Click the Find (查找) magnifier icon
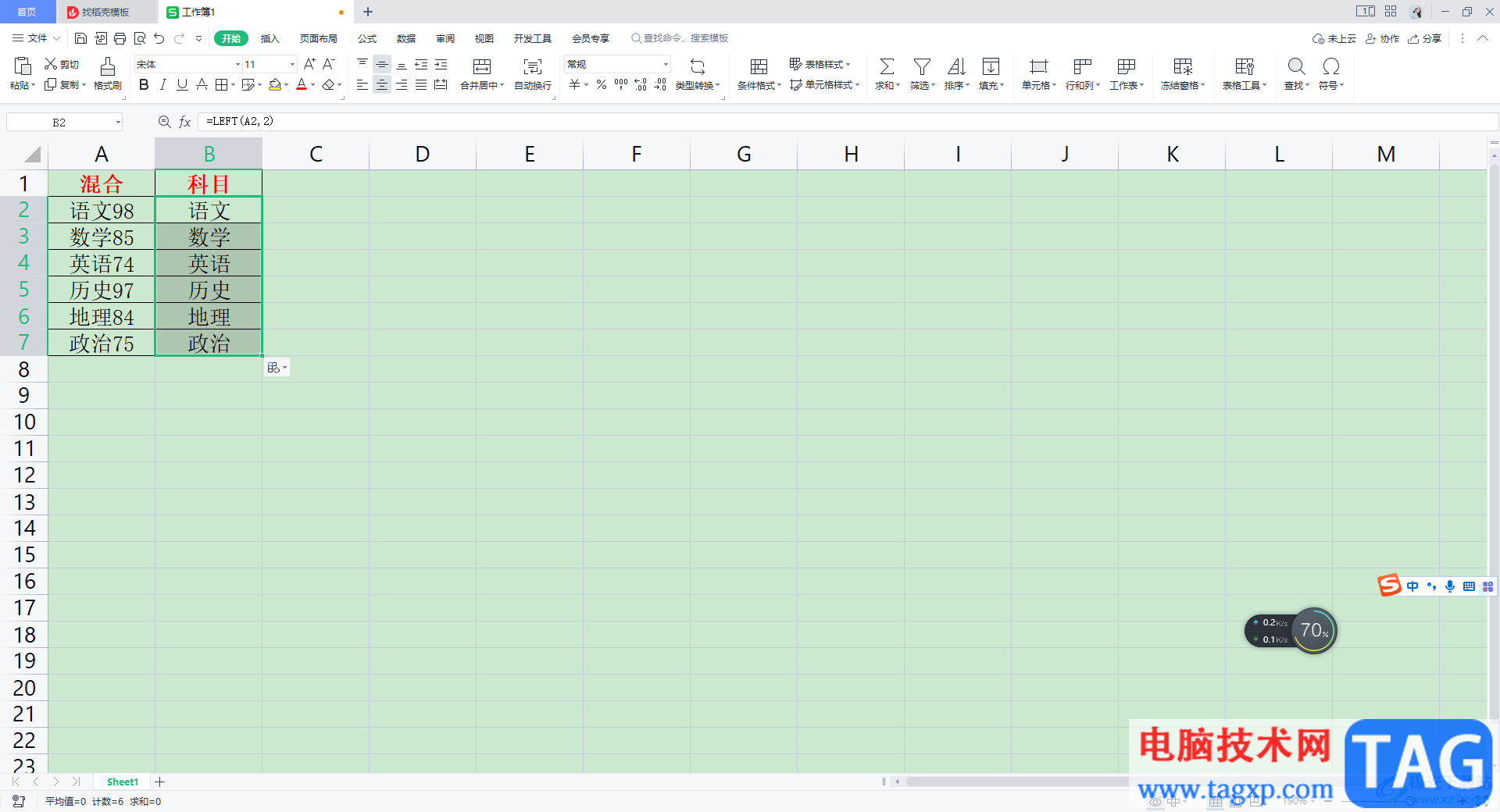 coord(1296,66)
